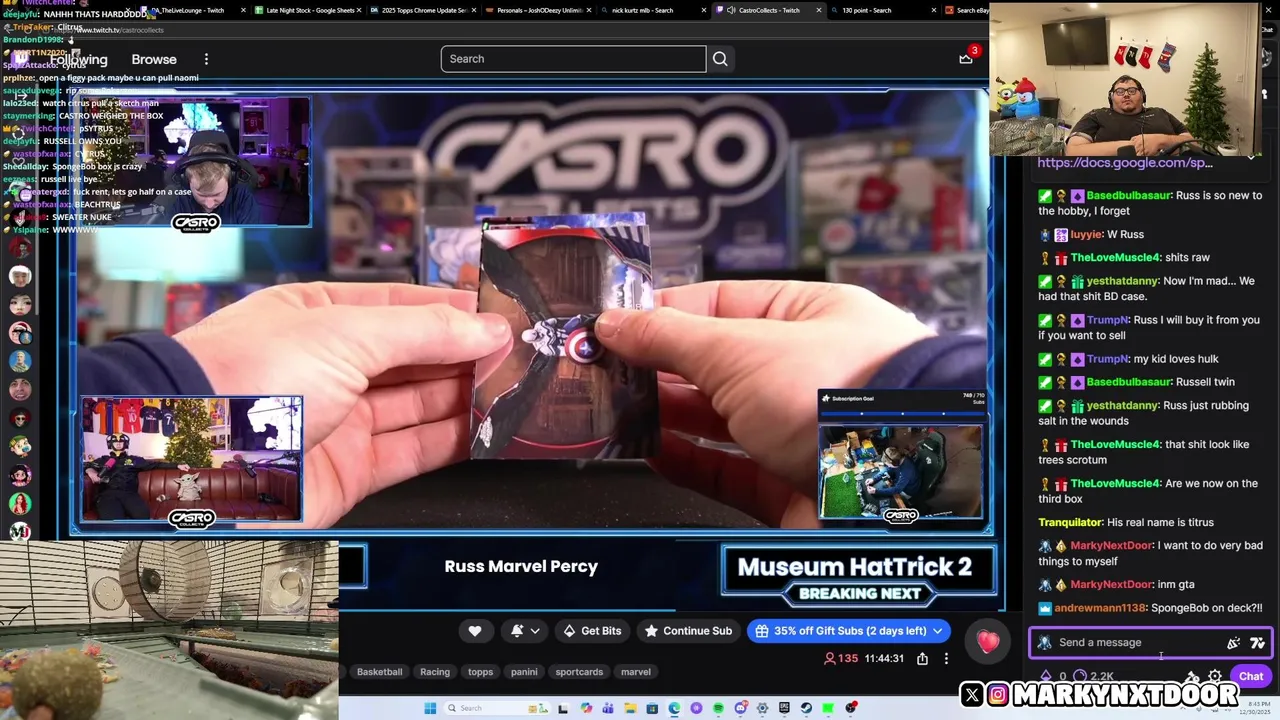Viewport: 1280px width, 720px height.
Task: Open Discord from the taskbar
Action: [x=741, y=708]
